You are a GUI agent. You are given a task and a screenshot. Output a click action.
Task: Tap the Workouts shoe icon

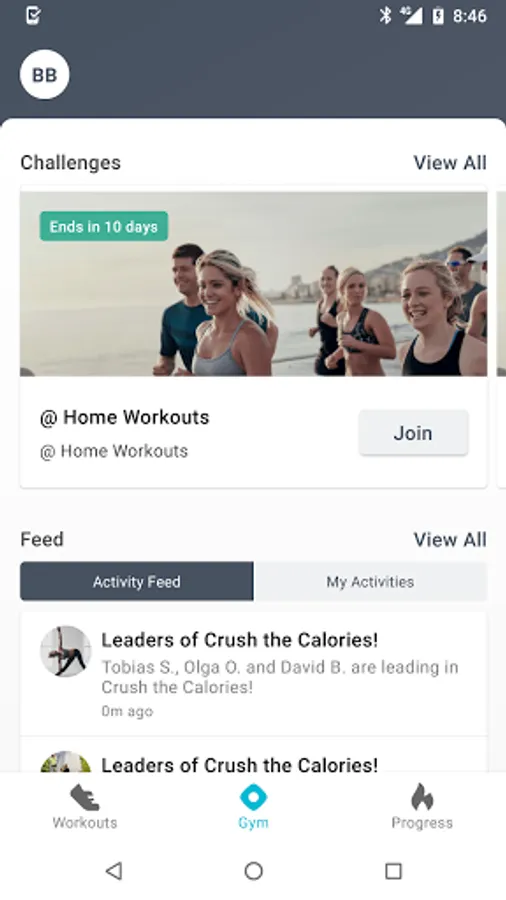(85, 798)
